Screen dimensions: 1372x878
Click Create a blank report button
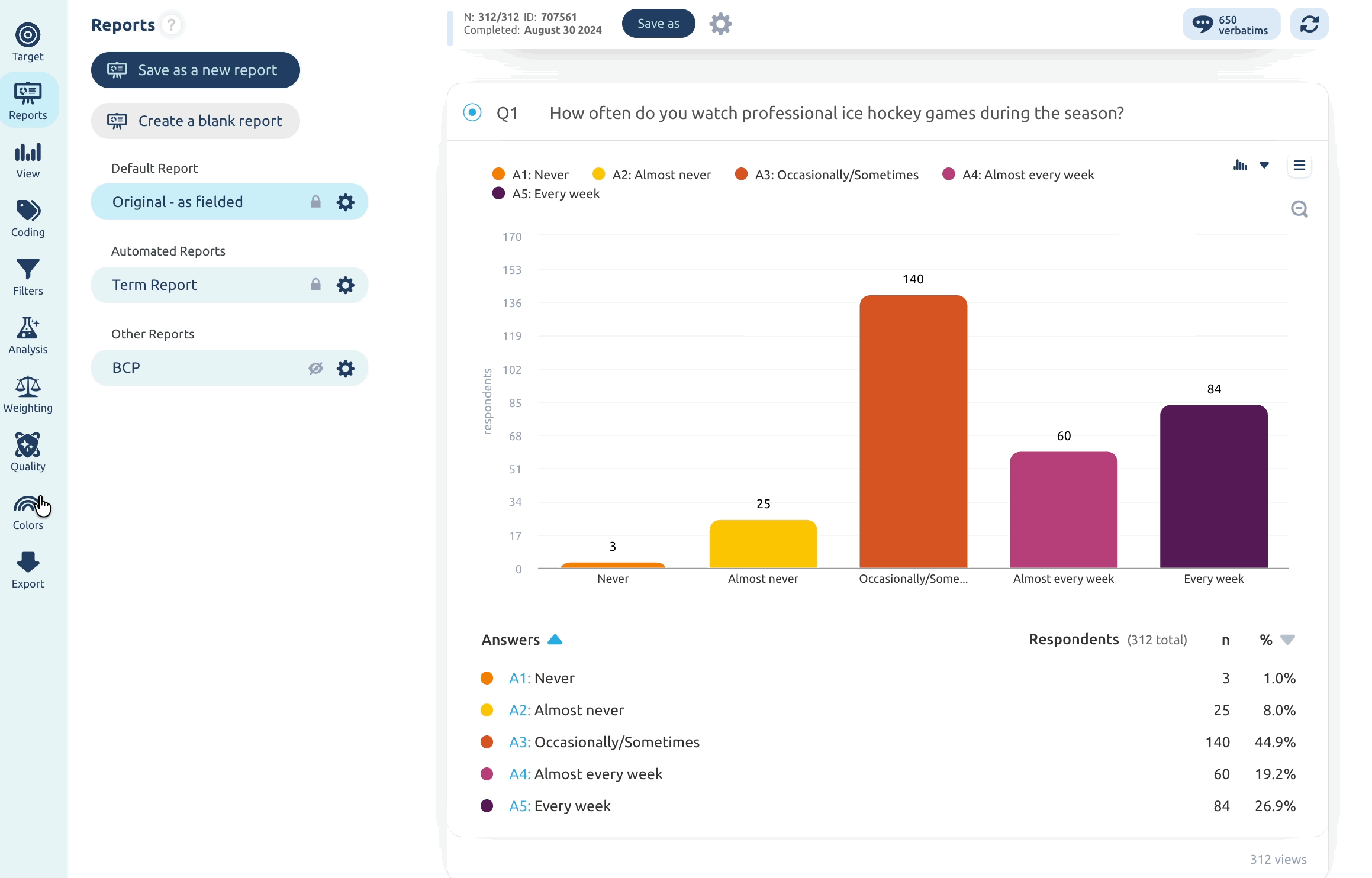pos(195,121)
